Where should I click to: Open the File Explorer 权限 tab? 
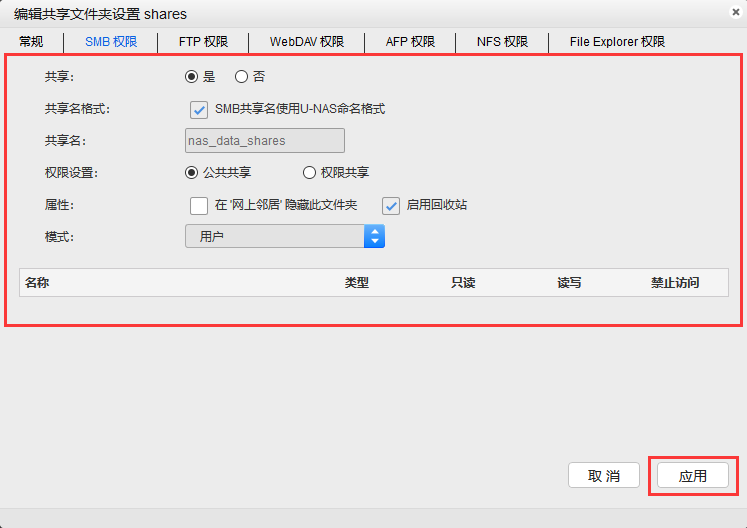point(617,42)
